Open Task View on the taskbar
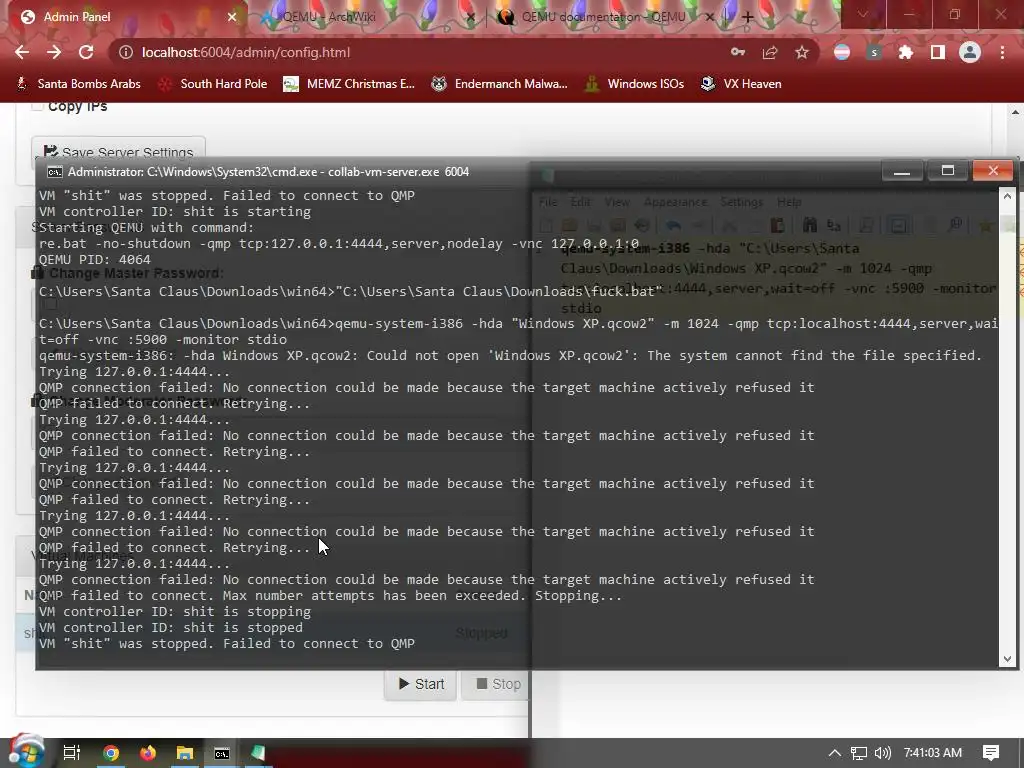 (72, 753)
